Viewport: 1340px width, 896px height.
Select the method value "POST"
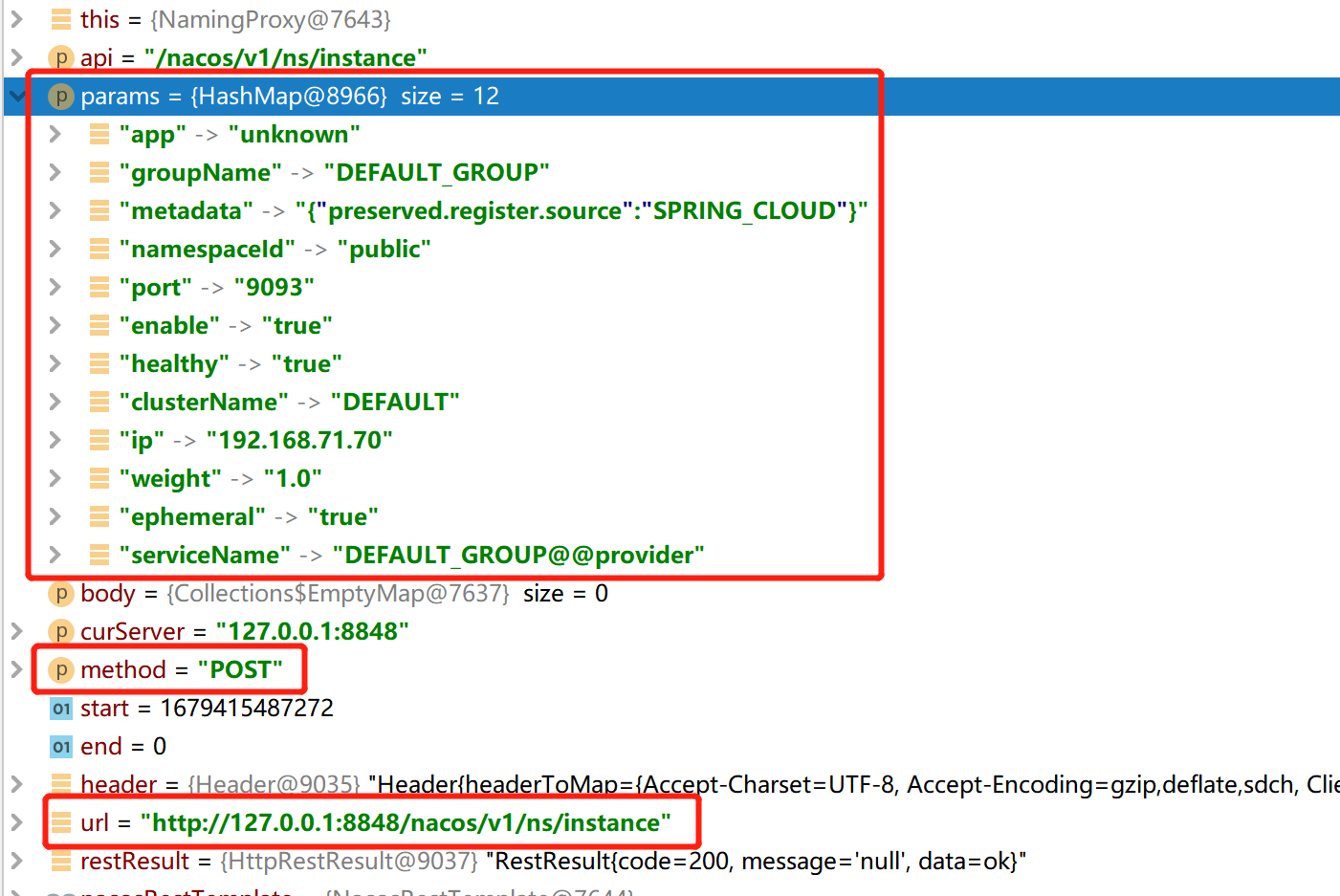coord(241,670)
